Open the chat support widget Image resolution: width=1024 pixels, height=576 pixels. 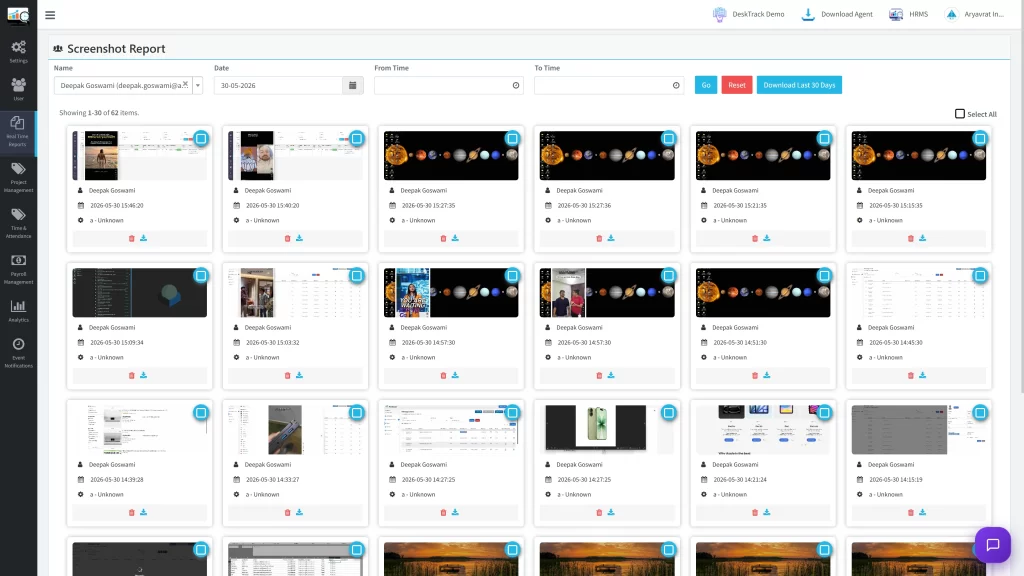coord(993,545)
